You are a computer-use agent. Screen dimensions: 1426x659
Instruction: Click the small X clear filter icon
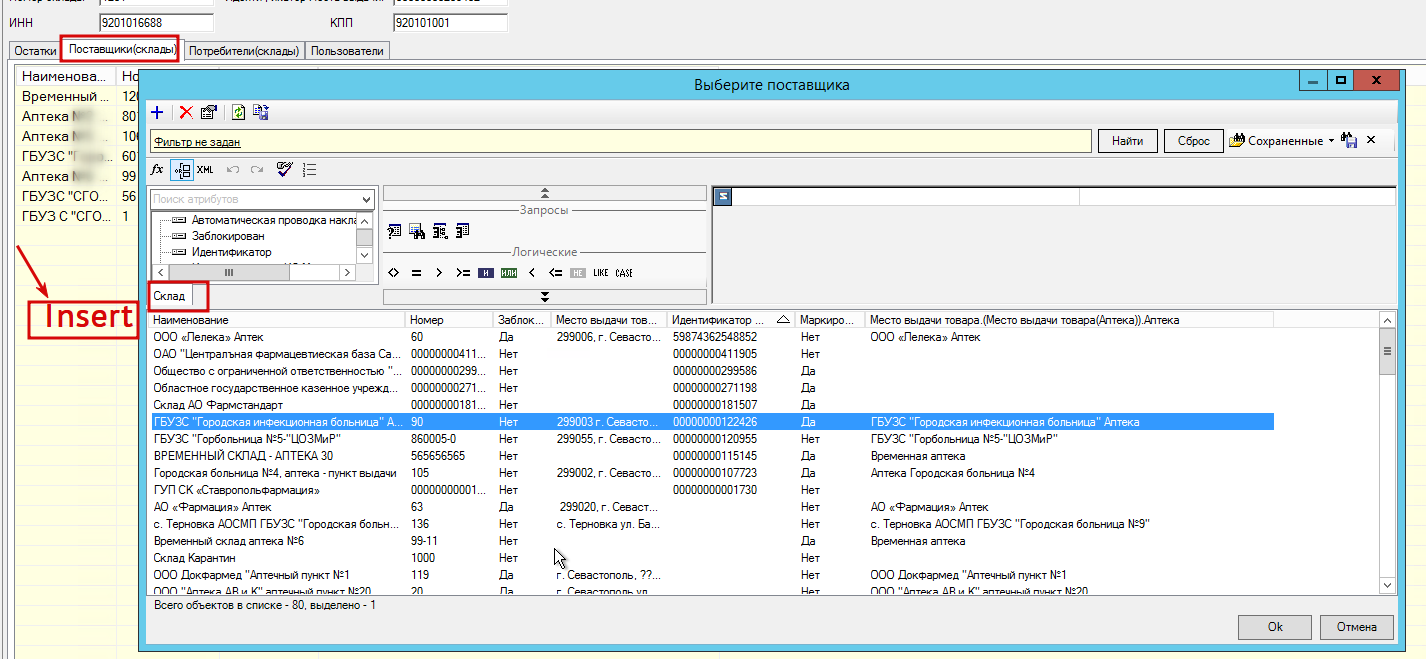(1371, 140)
